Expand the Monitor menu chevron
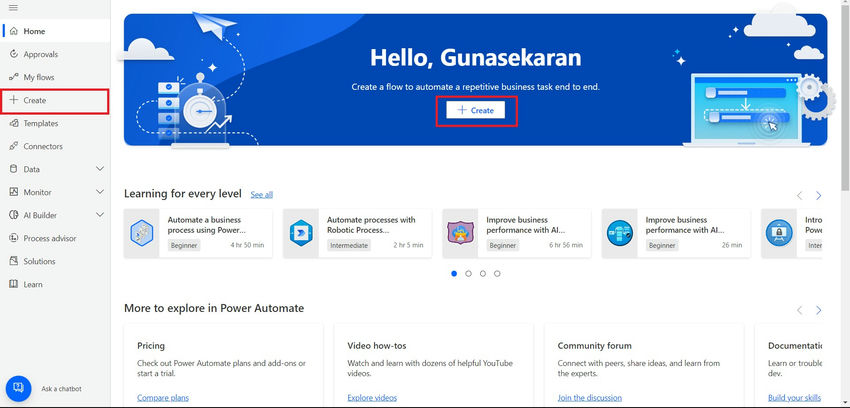Image resolution: width=850 pixels, height=408 pixels. coord(100,192)
